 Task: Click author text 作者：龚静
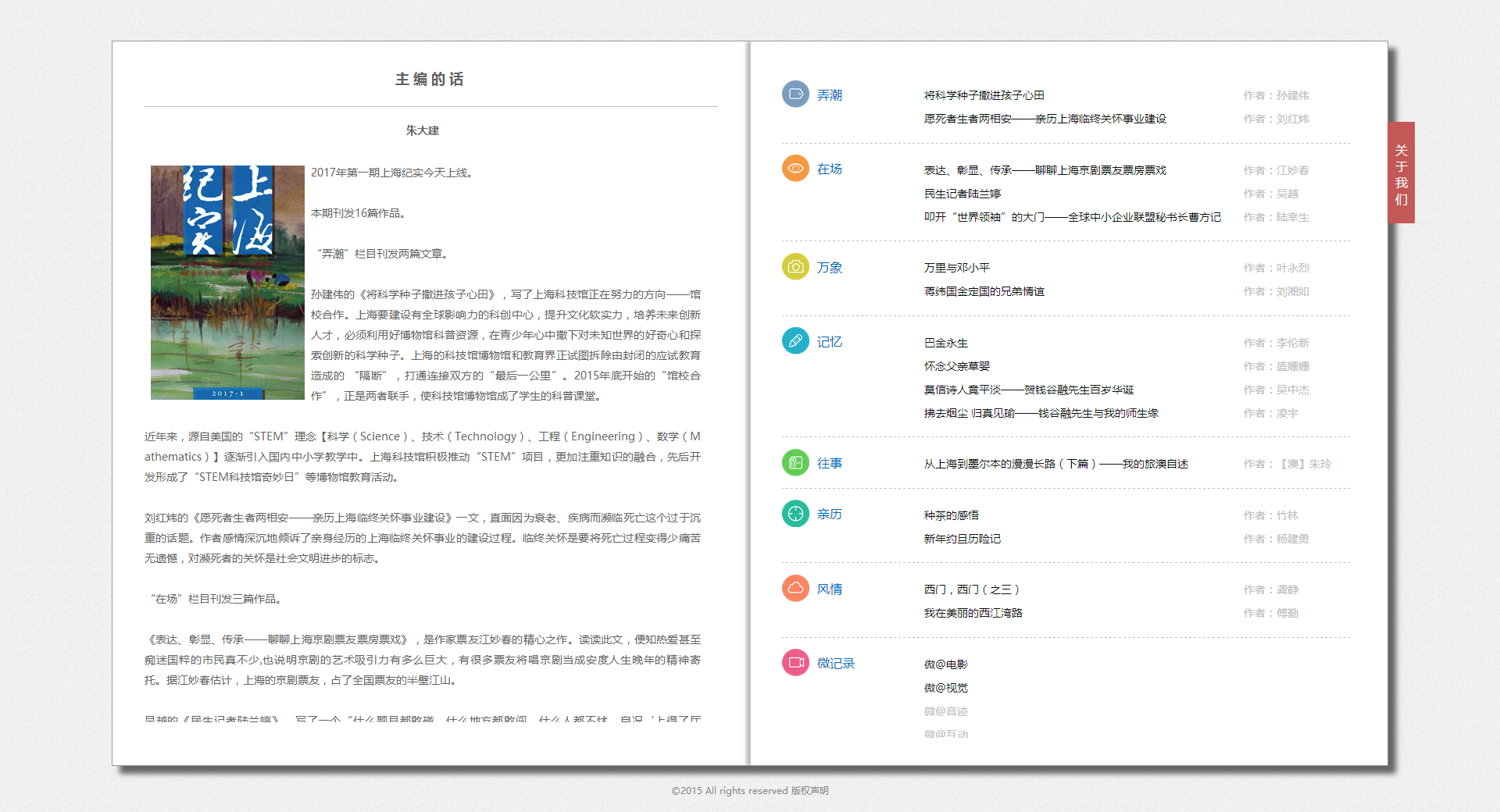click(1271, 589)
